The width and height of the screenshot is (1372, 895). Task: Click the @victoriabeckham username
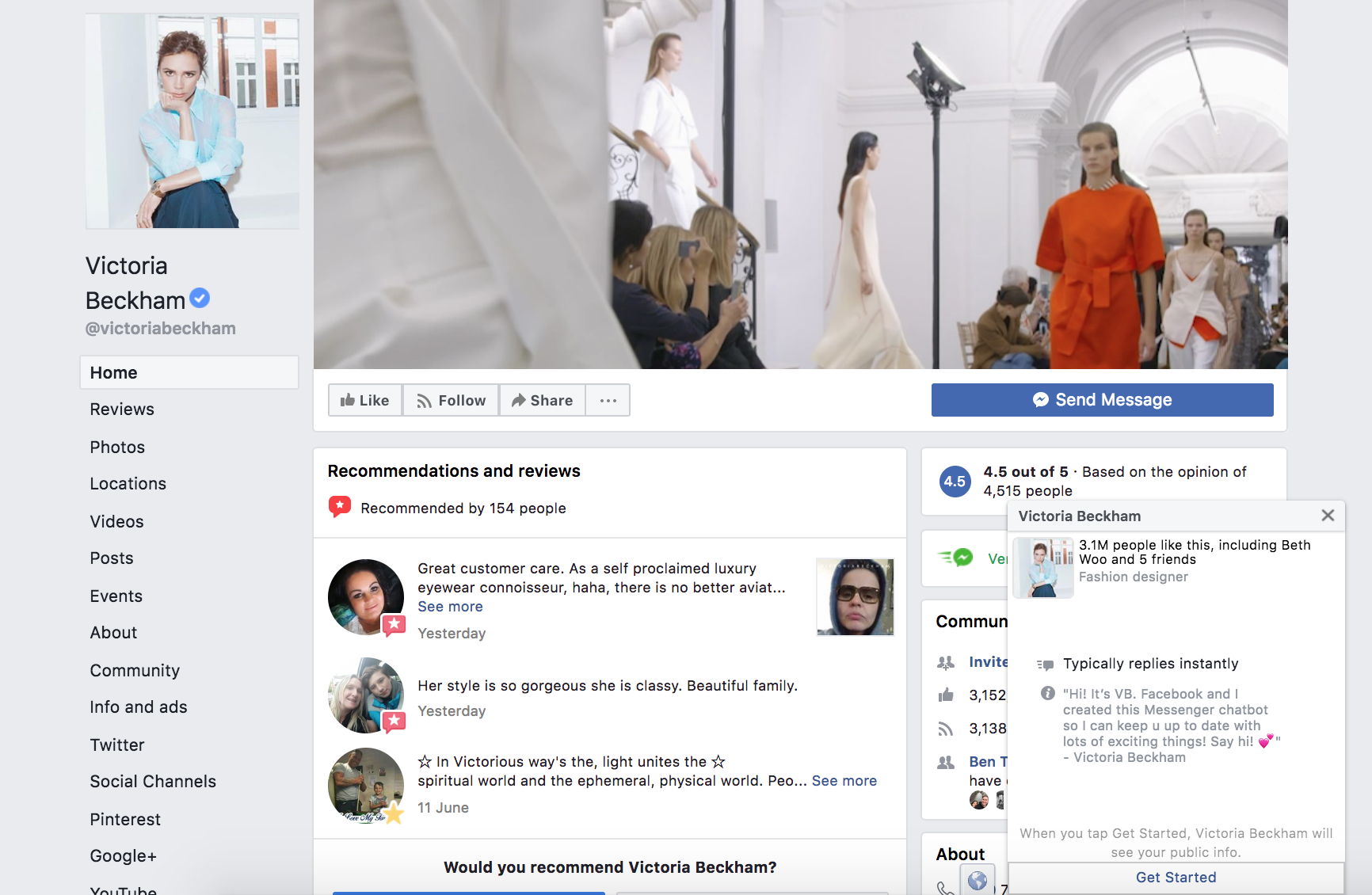click(x=161, y=328)
